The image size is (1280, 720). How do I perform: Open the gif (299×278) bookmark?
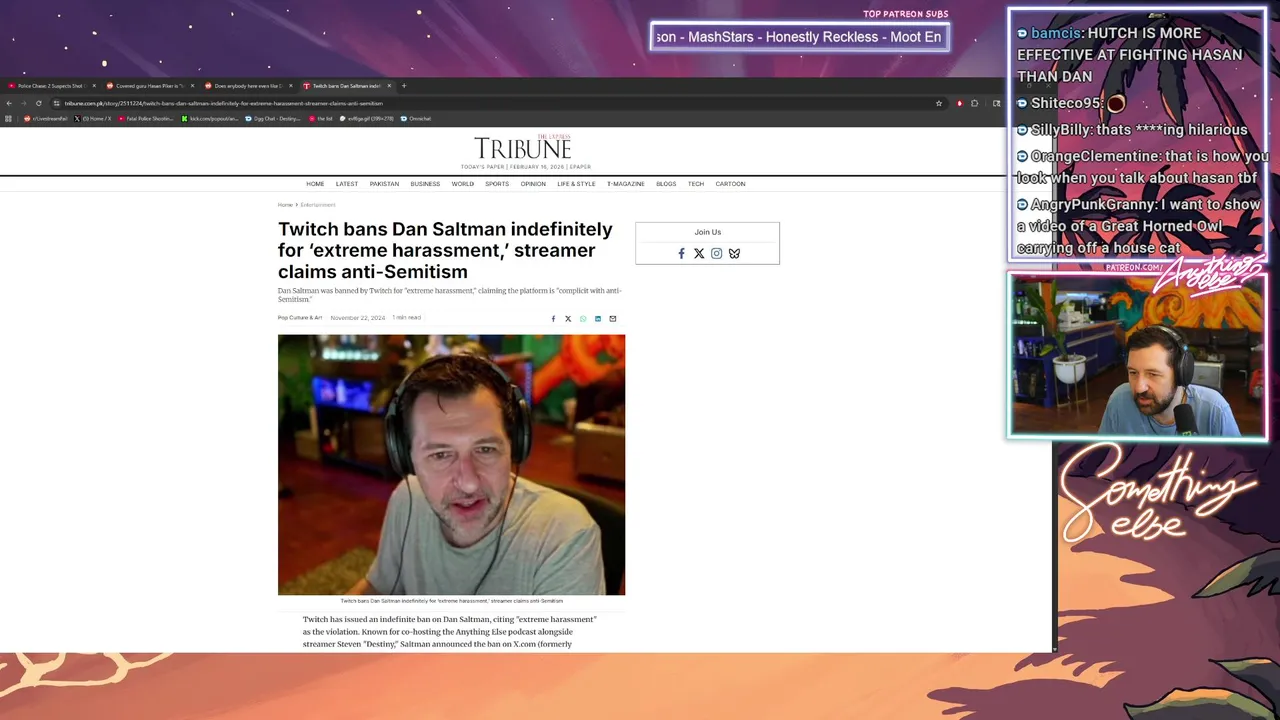tap(367, 118)
